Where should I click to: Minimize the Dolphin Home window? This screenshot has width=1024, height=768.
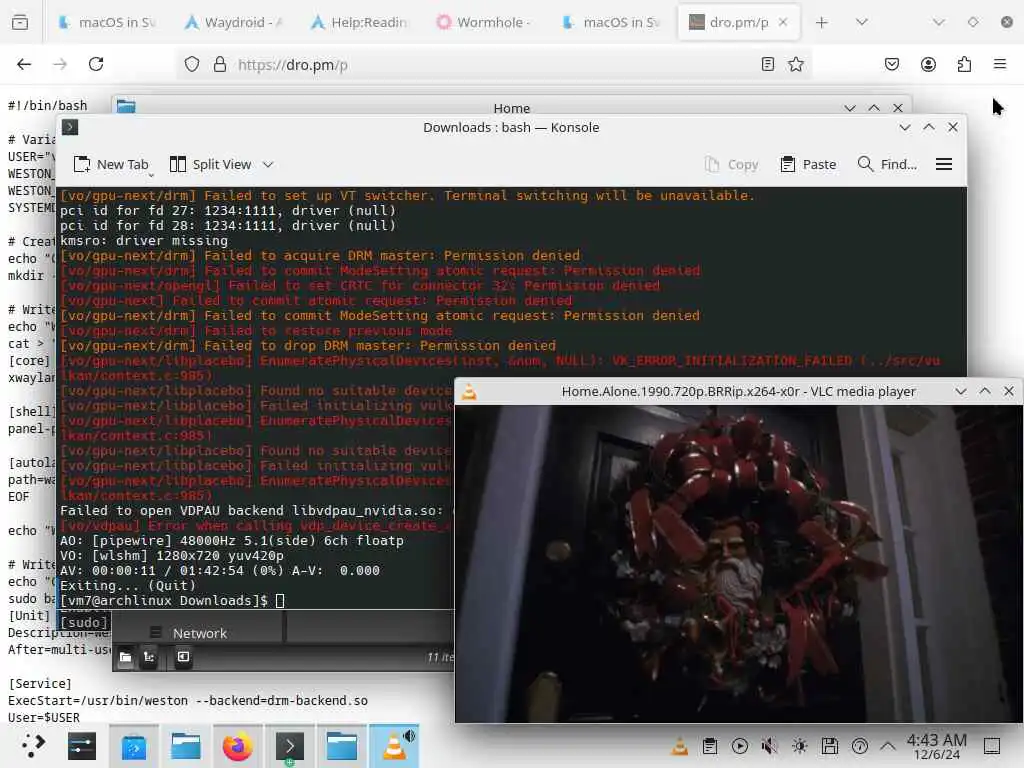850,108
